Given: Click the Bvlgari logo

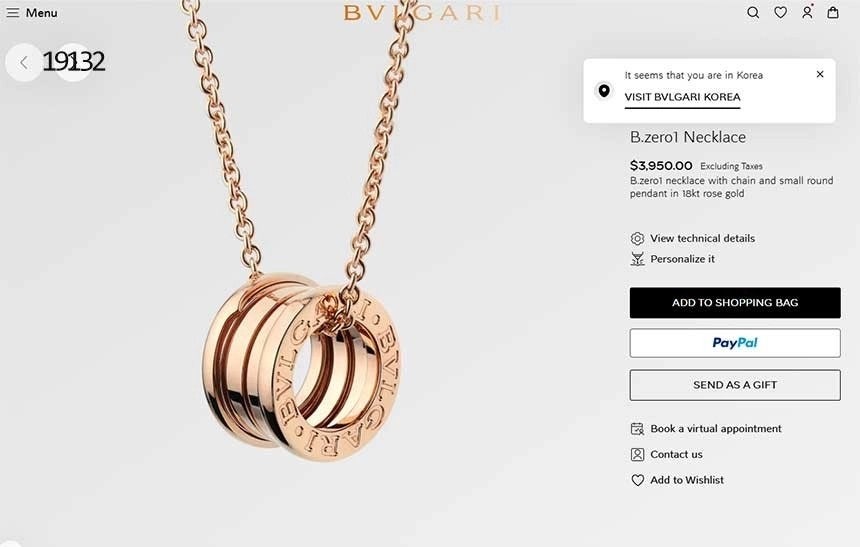Looking at the screenshot, I should pyautogui.click(x=422, y=13).
